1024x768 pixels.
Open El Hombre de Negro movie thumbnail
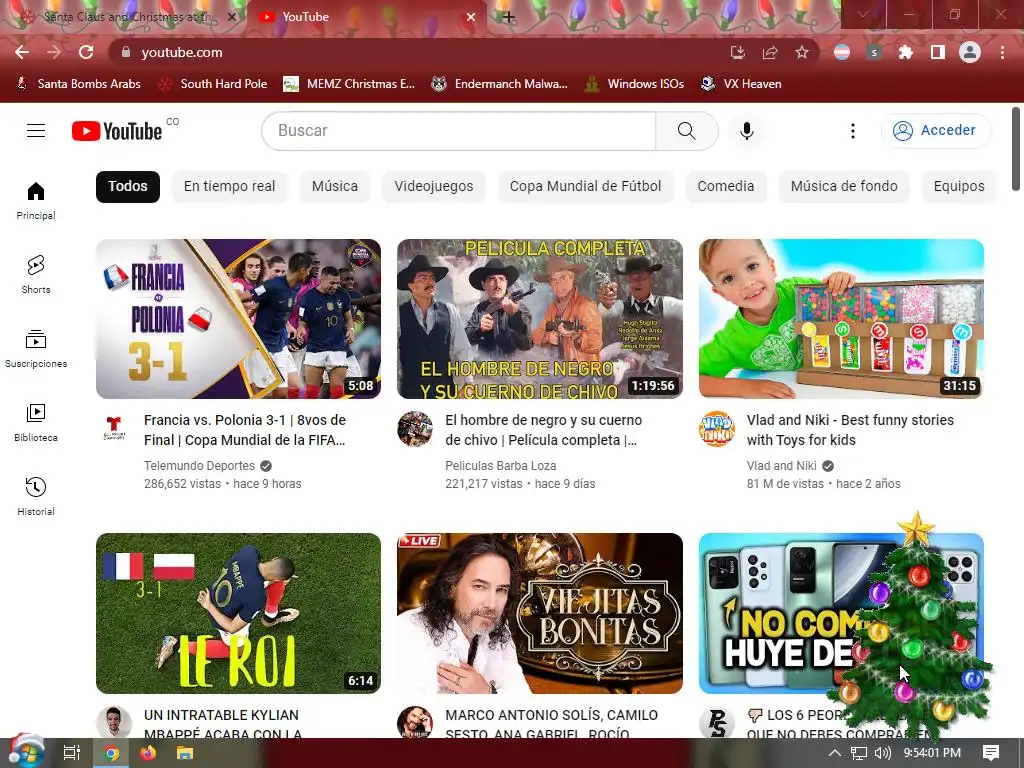click(539, 319)
